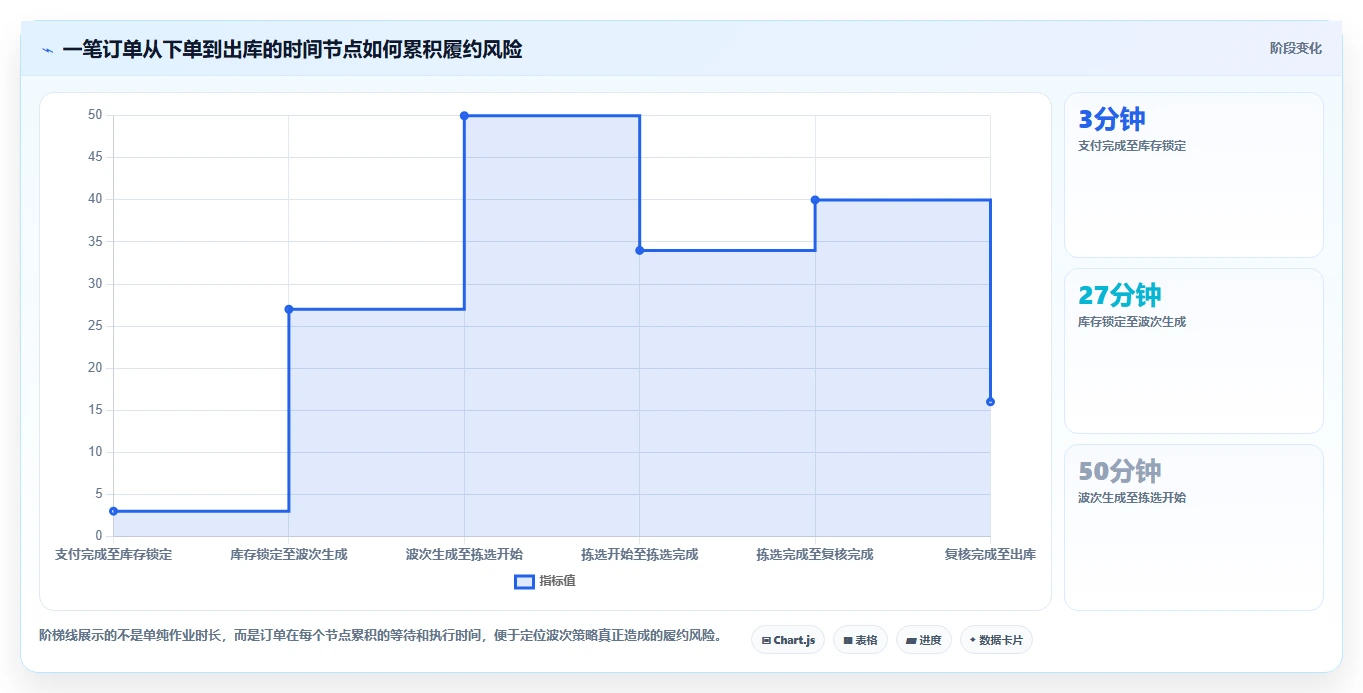
Task: Click the peak data point at 50
Action: (x=464, y=116)
